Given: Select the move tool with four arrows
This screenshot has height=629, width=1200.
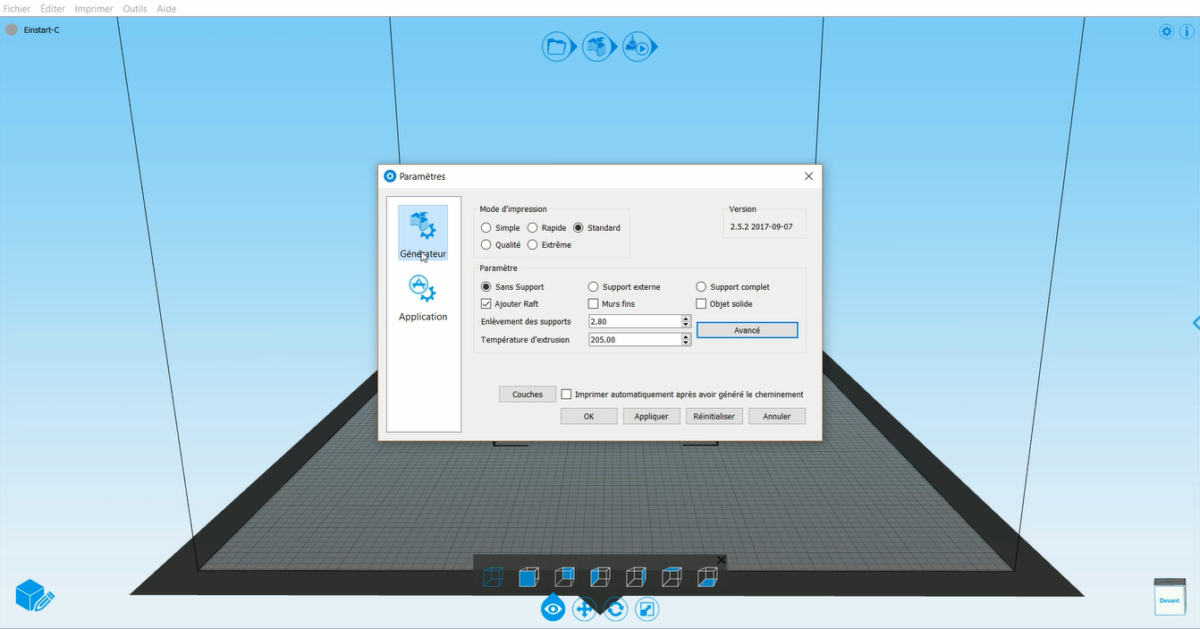Looking at the screenshot, I should coord(584,609).
